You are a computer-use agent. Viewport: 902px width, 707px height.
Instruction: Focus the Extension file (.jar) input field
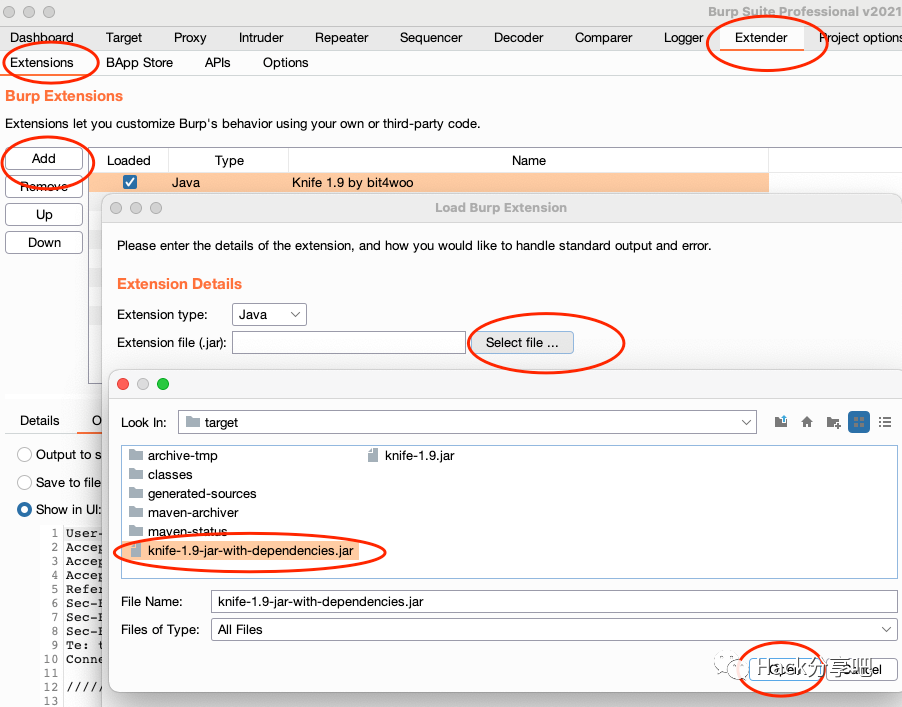[349, 343]
